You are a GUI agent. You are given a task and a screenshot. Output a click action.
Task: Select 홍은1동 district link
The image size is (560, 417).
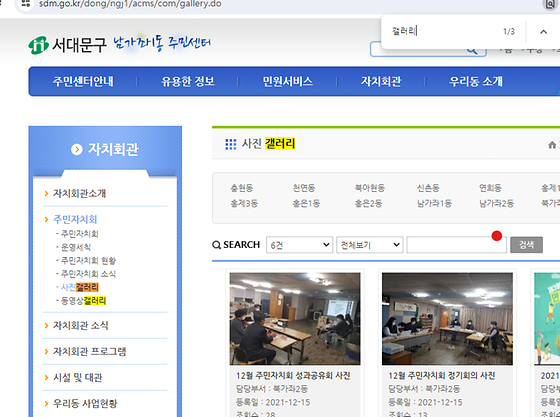pos(306,204)
